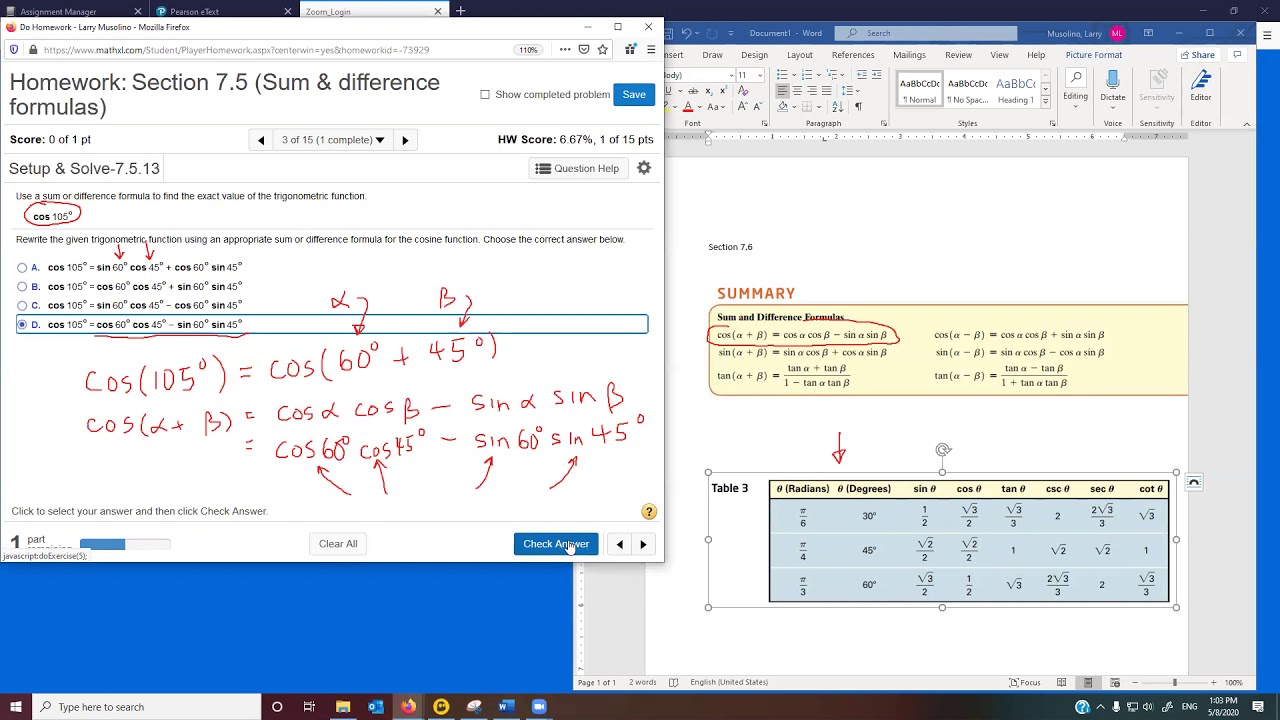Open the Editor tool in Word
This screenshot has width=1280, height=720.
pos(1201,86)
